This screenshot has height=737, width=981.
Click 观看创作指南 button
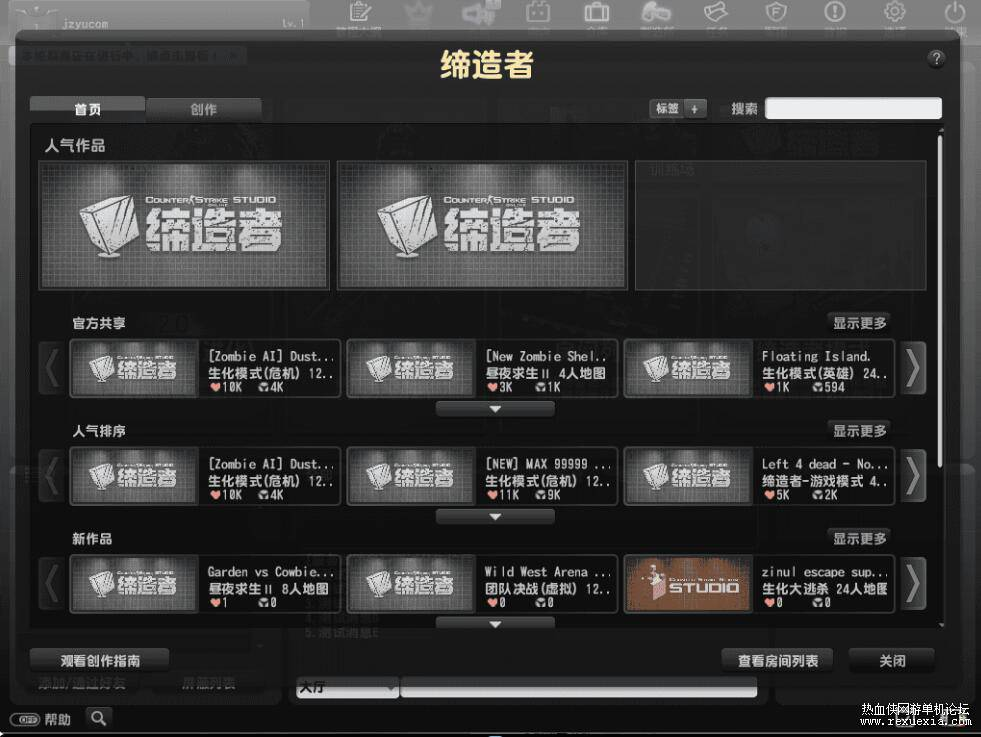click(x=100, y=660)
